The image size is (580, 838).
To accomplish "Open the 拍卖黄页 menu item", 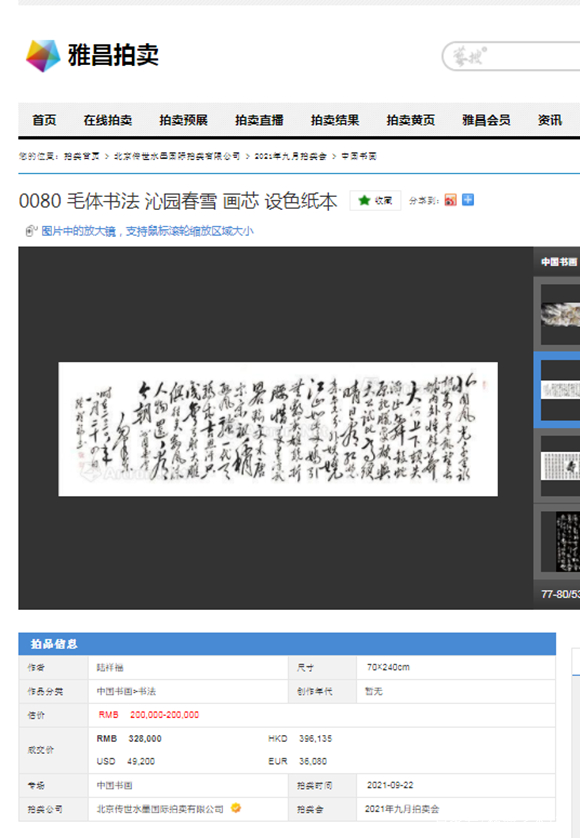I will coord(411,120).
